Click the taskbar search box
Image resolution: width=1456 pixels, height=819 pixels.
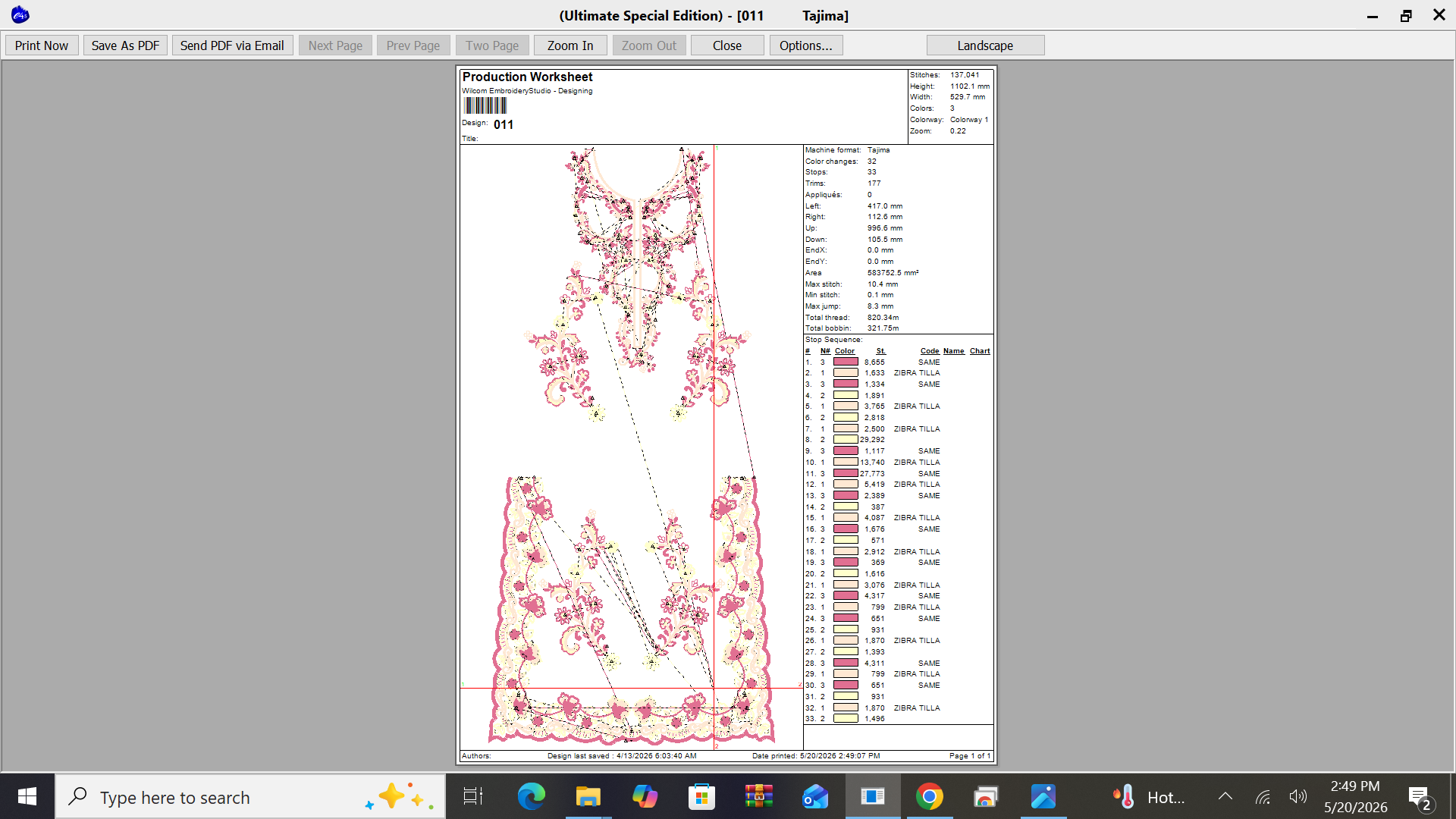[x=250, y=796]
